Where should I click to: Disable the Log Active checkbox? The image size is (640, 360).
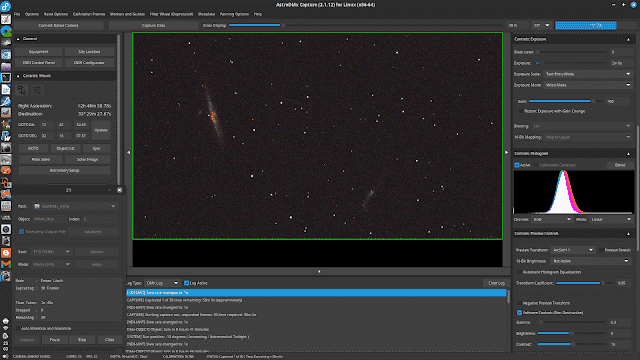pyautogui.click(x=187, y=283)
